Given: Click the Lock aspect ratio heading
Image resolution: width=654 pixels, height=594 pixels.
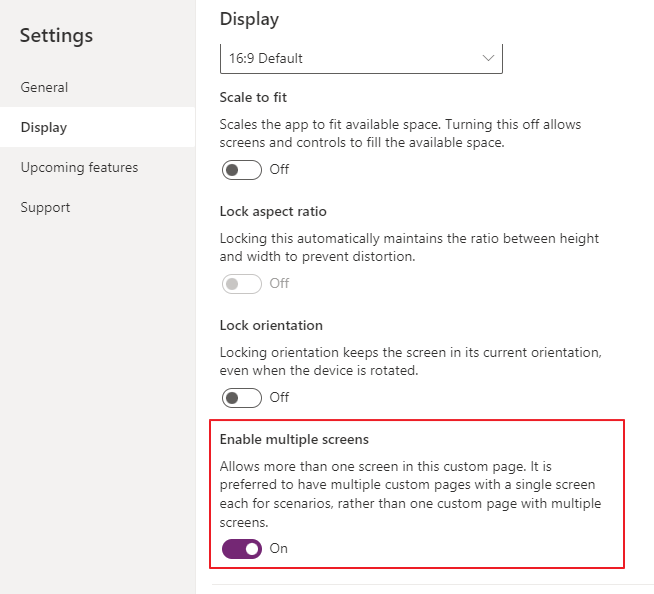Looking at the screenshot, I should pos(273,211).
